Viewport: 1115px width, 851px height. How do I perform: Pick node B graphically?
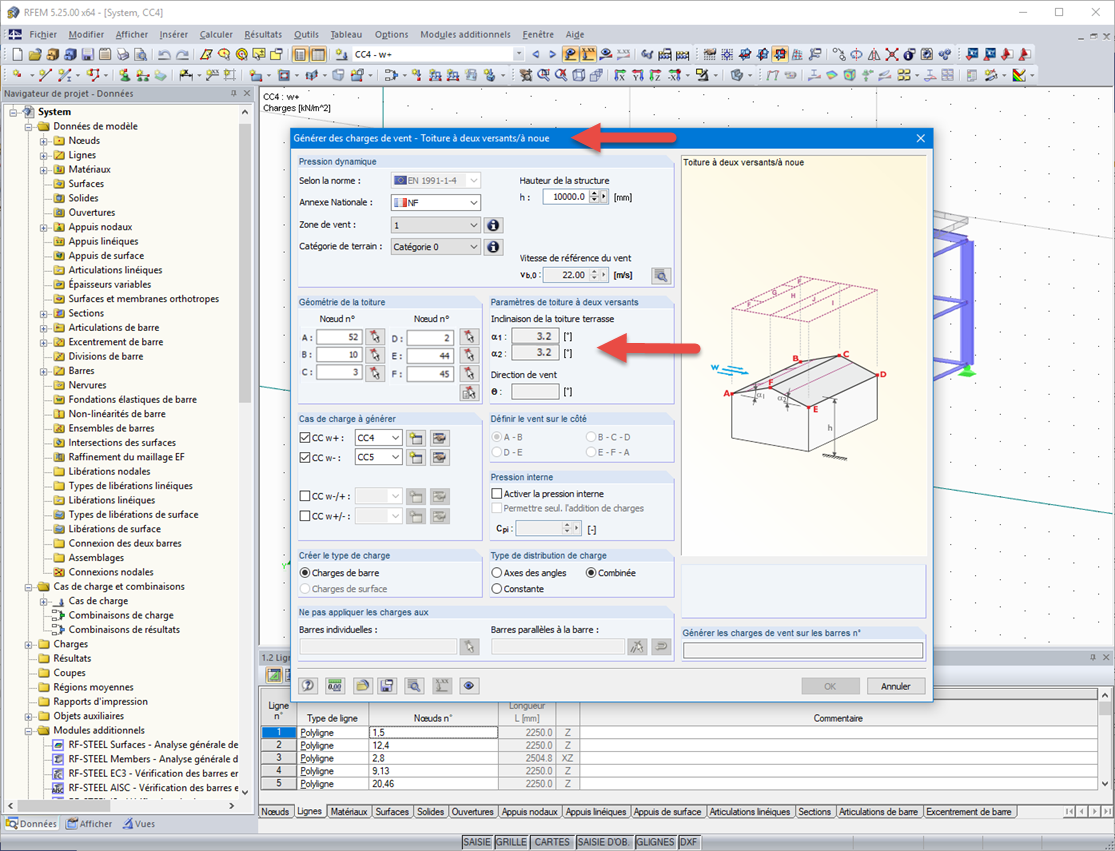click(375, 355)
